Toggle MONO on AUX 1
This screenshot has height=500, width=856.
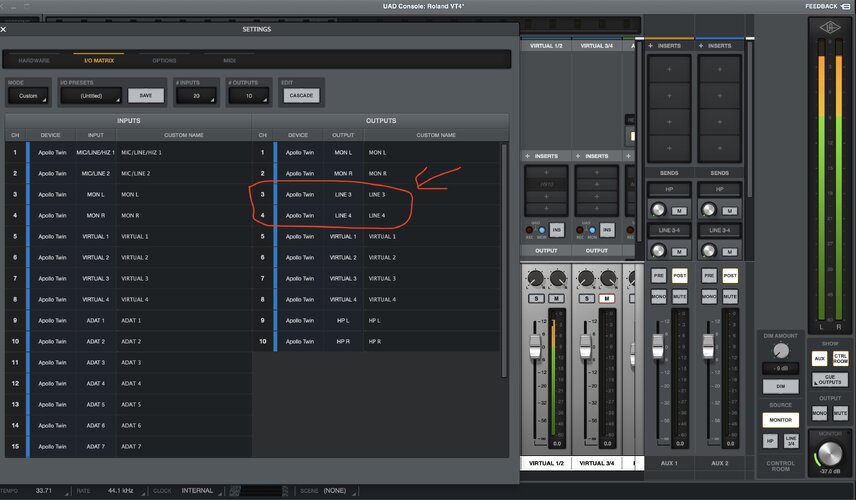(658, 296)
